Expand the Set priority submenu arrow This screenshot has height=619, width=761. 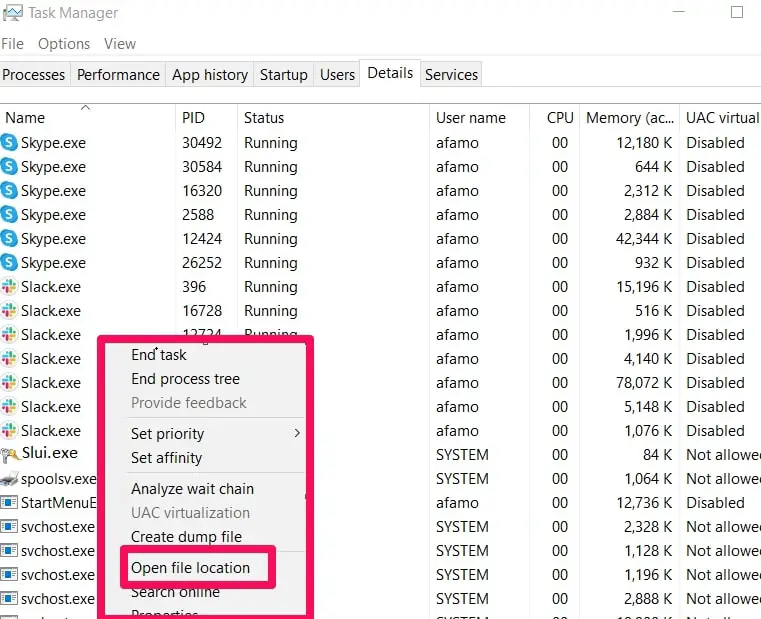tap(297, 433)
